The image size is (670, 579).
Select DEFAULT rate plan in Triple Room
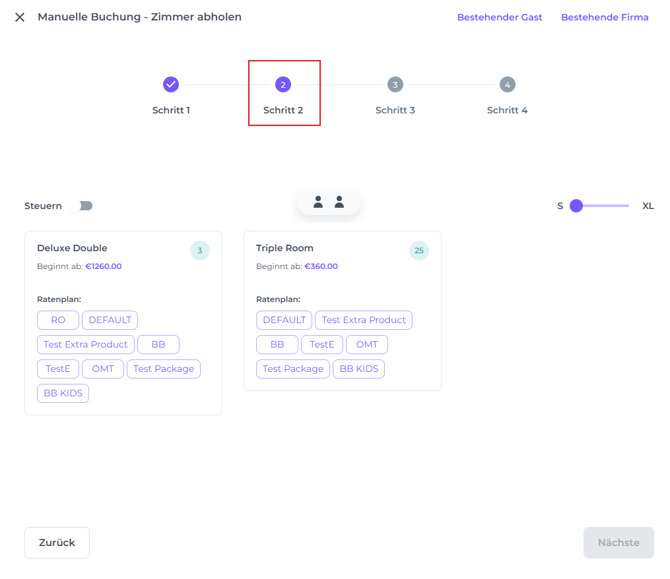(x=284, y=320)
